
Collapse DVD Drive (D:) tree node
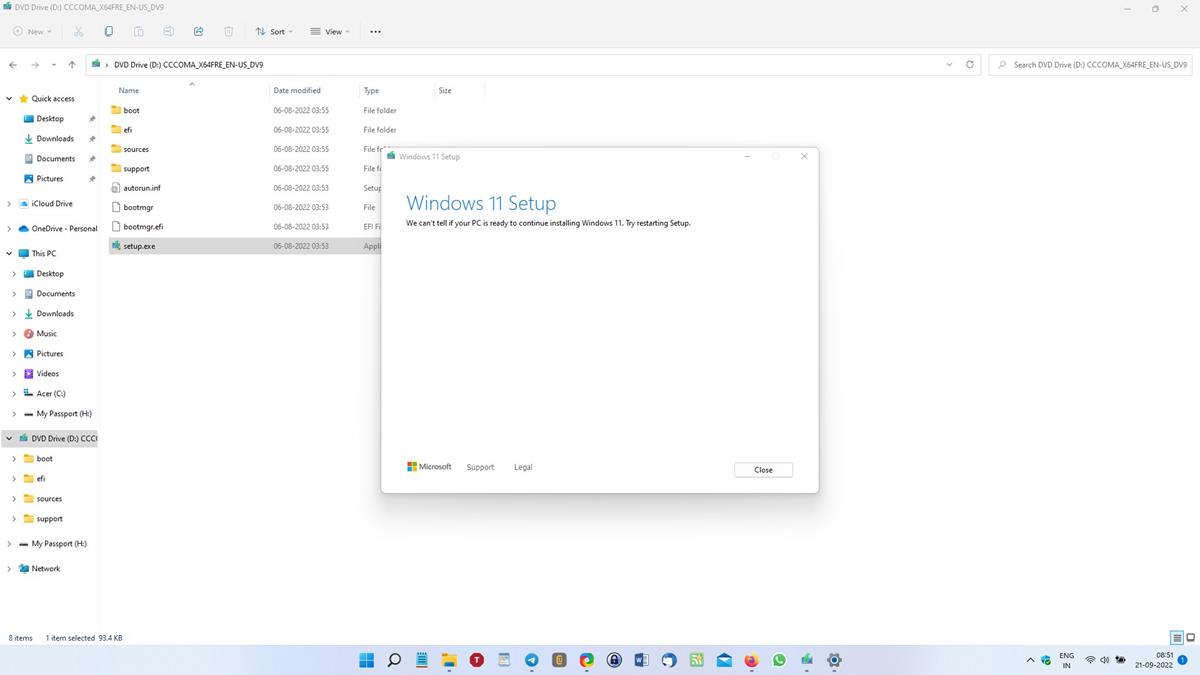point(9,439)
